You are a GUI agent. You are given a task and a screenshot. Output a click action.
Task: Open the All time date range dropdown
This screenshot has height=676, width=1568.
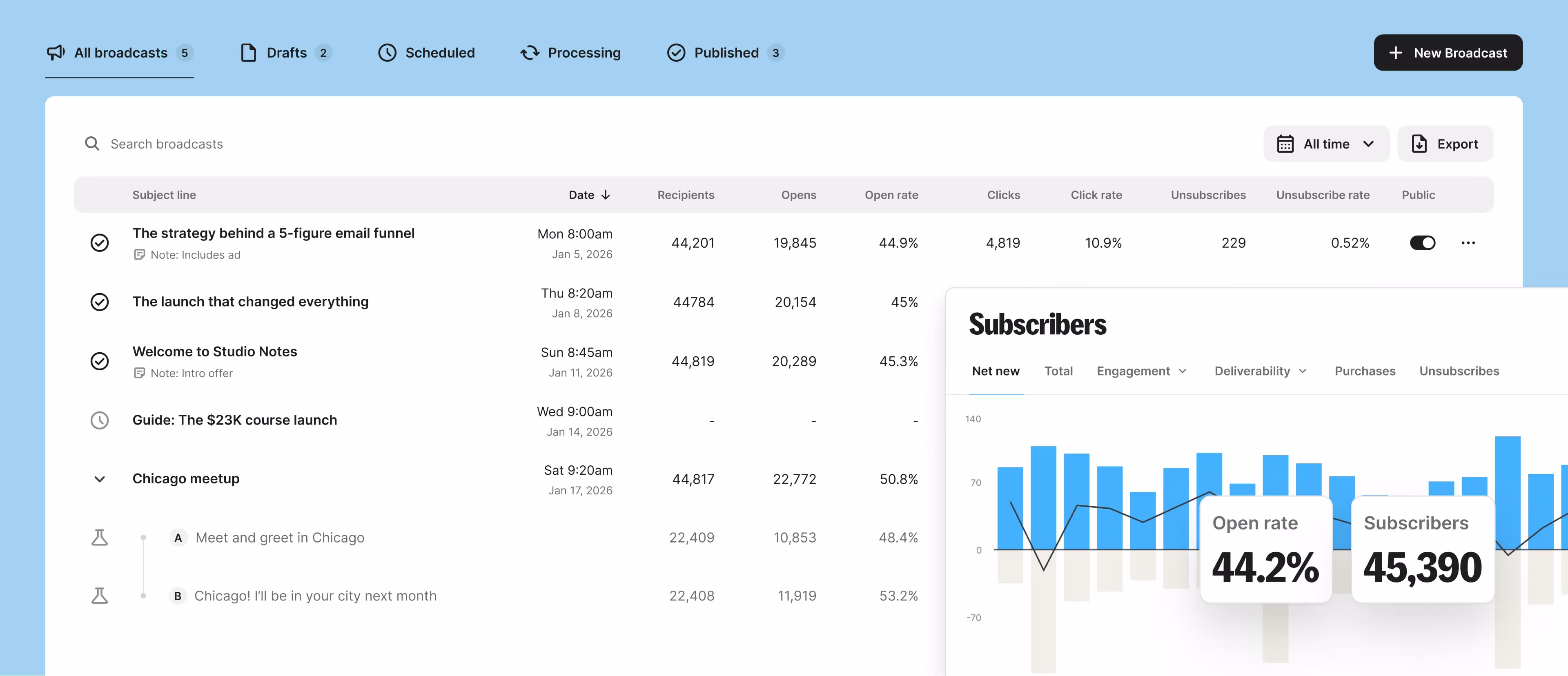(x=1326, y=144)
